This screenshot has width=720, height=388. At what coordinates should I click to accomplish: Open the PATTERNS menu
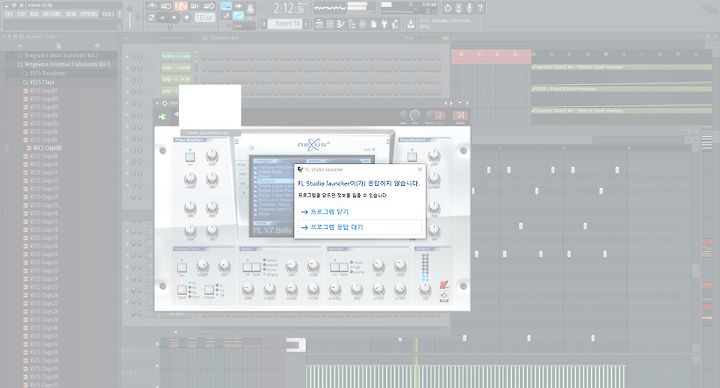[x=52, y=14]
